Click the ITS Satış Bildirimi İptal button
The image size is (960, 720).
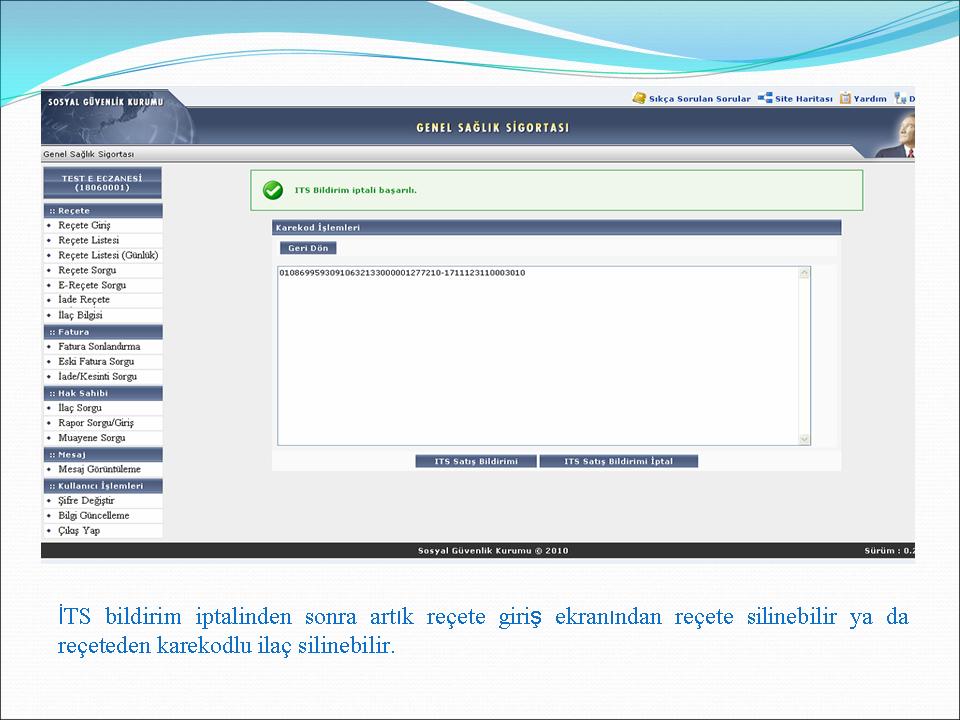pyautogui.click(x=618, y=462)
